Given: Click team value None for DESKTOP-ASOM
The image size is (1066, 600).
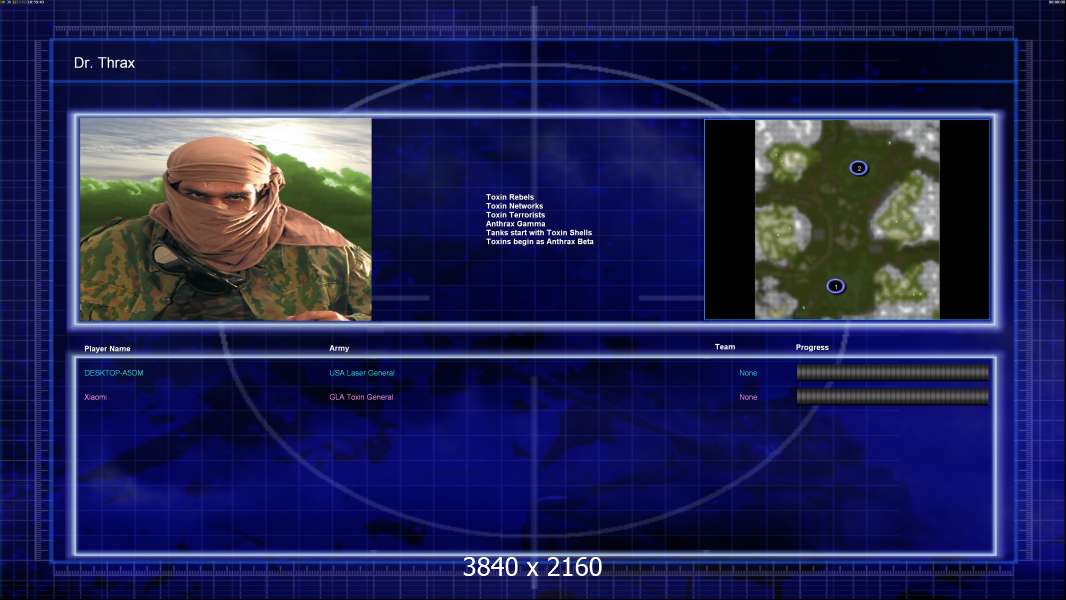Looking at the screenshot, I should pyautogui.click(x=748, y=373).
